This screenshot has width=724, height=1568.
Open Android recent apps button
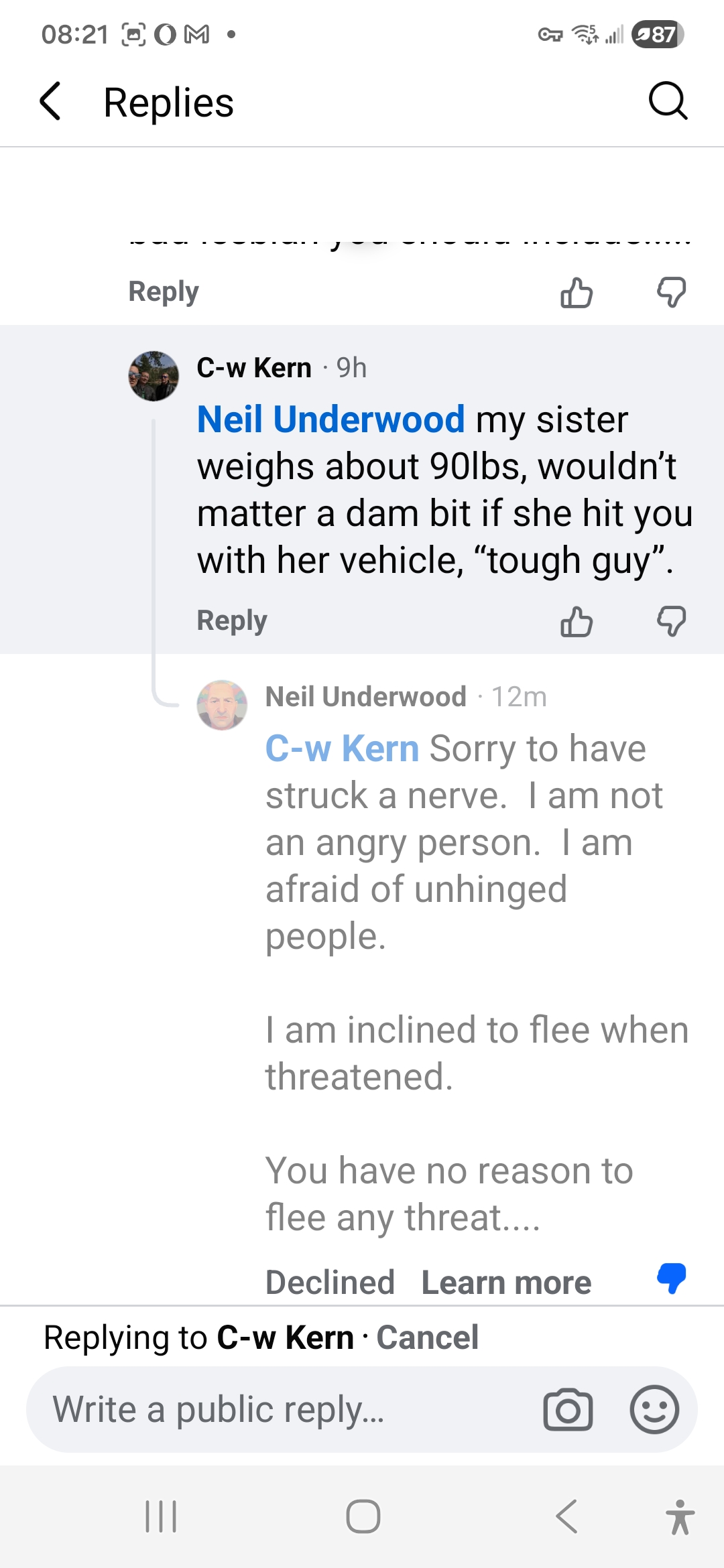[162, 1516]
